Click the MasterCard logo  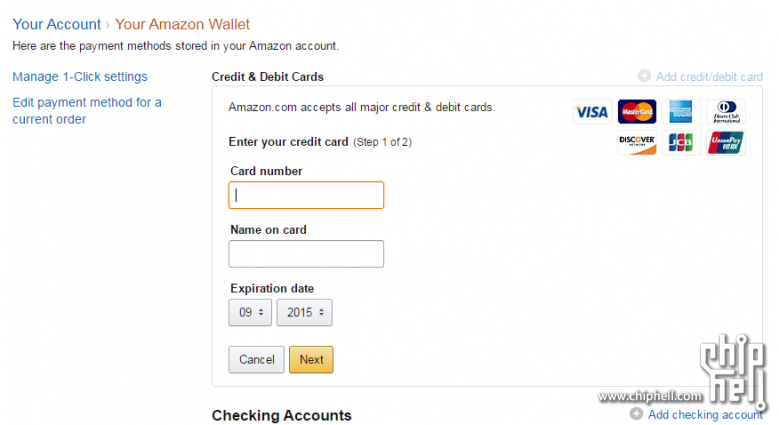[x=636, y=112]
